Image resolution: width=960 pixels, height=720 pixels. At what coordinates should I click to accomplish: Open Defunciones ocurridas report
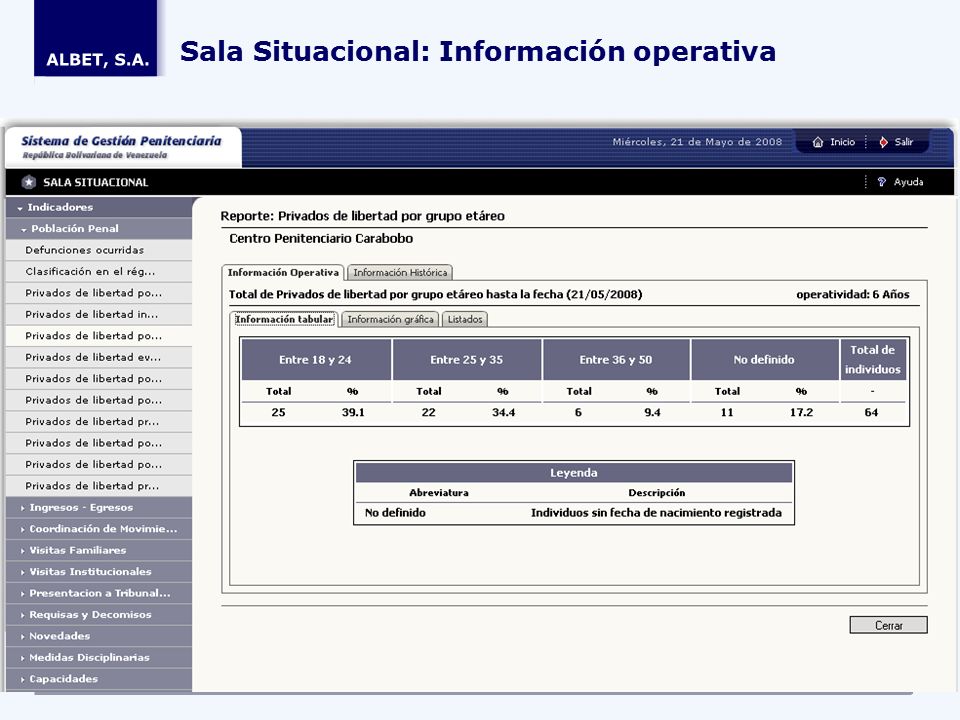tap(99, 250)
